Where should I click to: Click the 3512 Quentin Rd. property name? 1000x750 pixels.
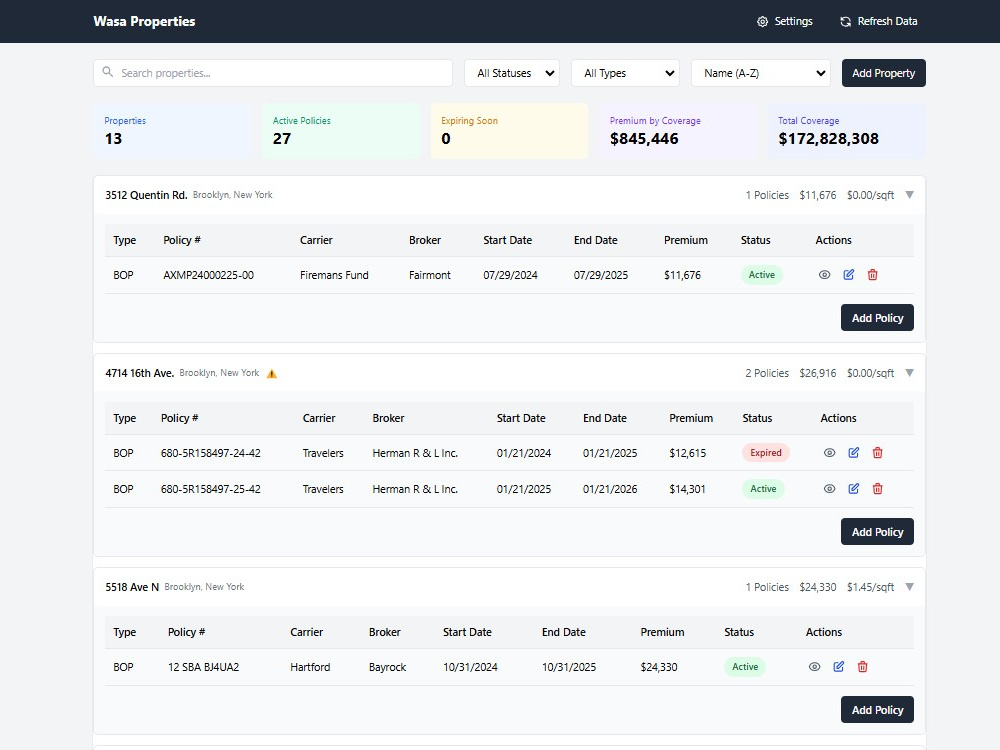[x=146, y=195]
